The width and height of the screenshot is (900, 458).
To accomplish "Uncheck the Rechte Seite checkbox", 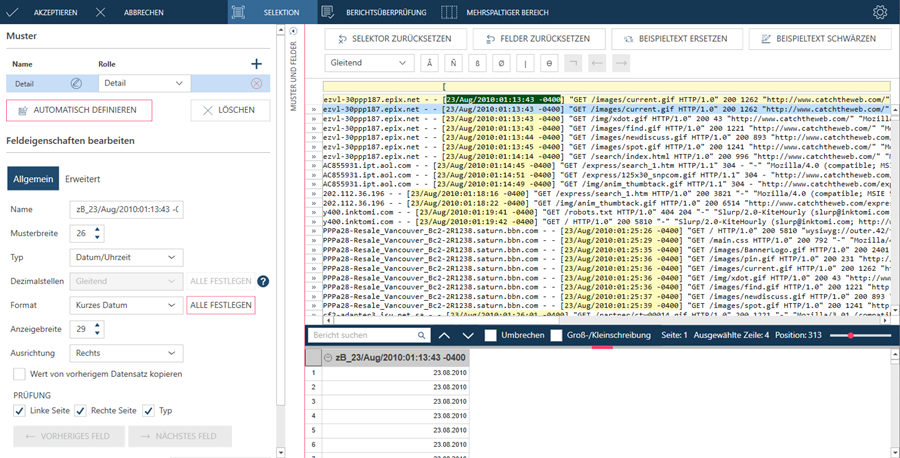I will tap(80, 410).
